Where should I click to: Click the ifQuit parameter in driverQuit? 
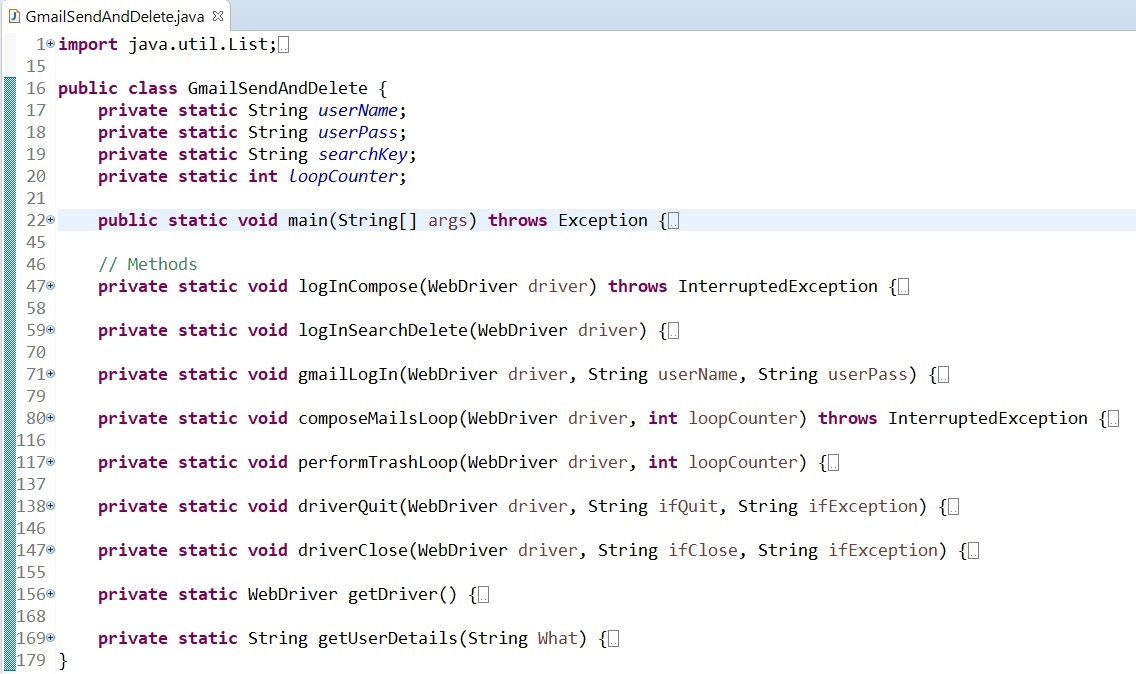tap(688, 507)
